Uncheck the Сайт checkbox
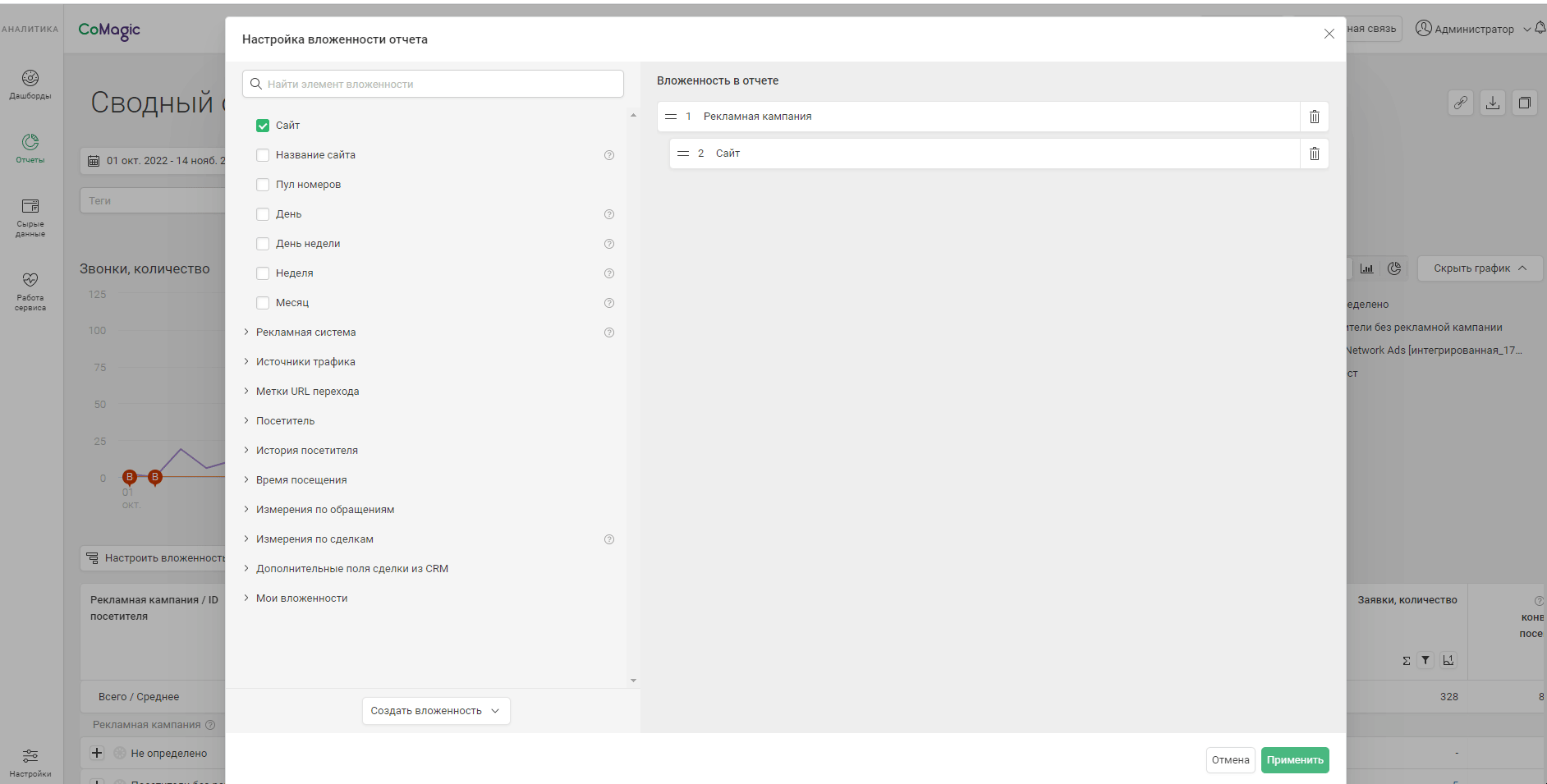 (263, 126)
